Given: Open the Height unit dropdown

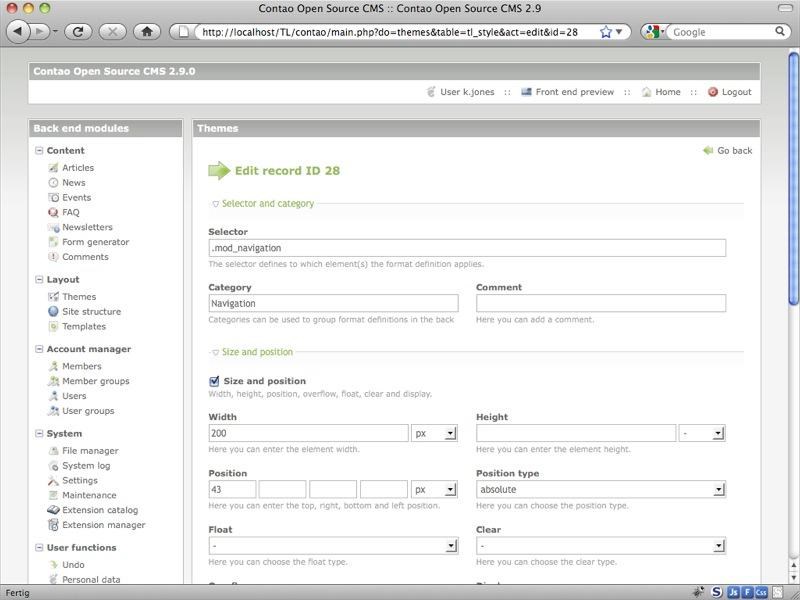Looking at the screenshot, I should 702,433.
